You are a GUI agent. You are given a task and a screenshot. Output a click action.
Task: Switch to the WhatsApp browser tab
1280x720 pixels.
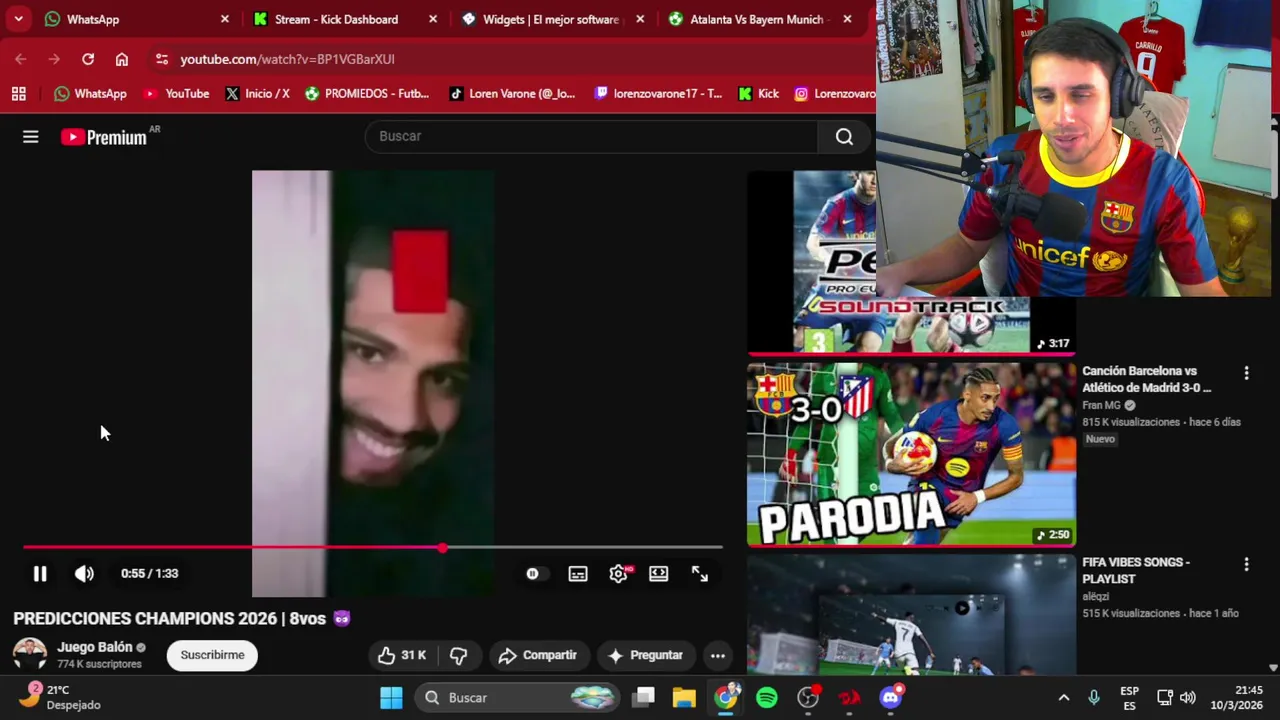click(x=135, y=19)
